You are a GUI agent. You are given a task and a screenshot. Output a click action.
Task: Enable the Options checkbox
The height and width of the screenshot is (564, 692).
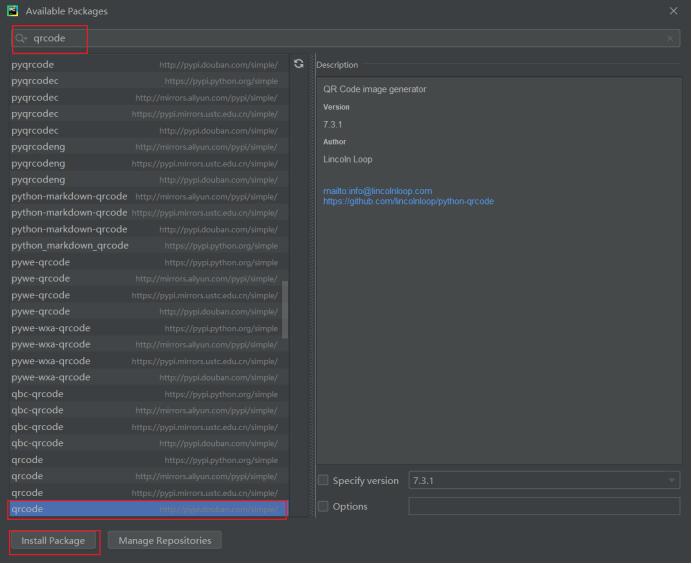(323, 506)
